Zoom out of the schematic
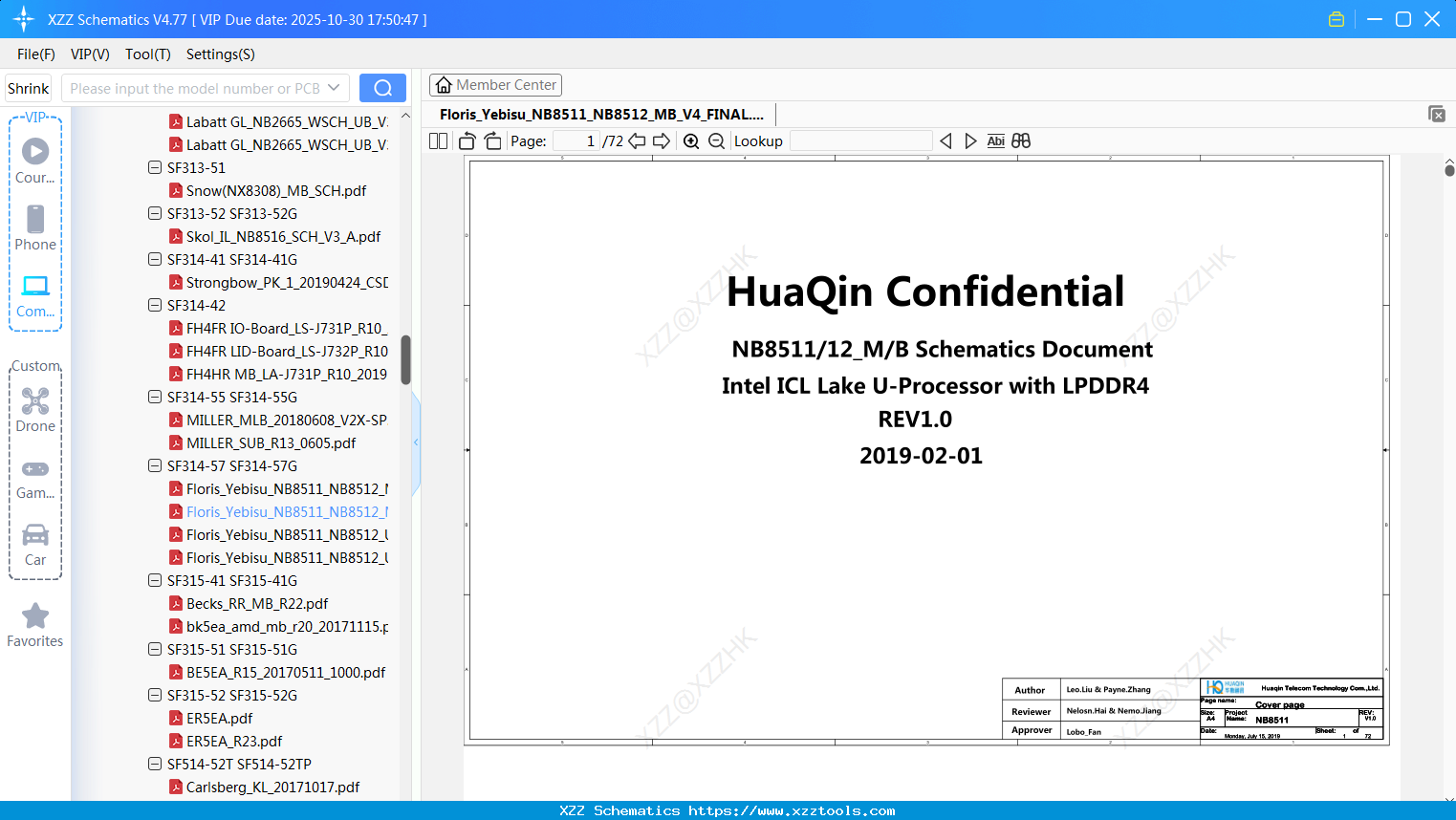Viewport: 1456px width, 820px height. point(717,140)
